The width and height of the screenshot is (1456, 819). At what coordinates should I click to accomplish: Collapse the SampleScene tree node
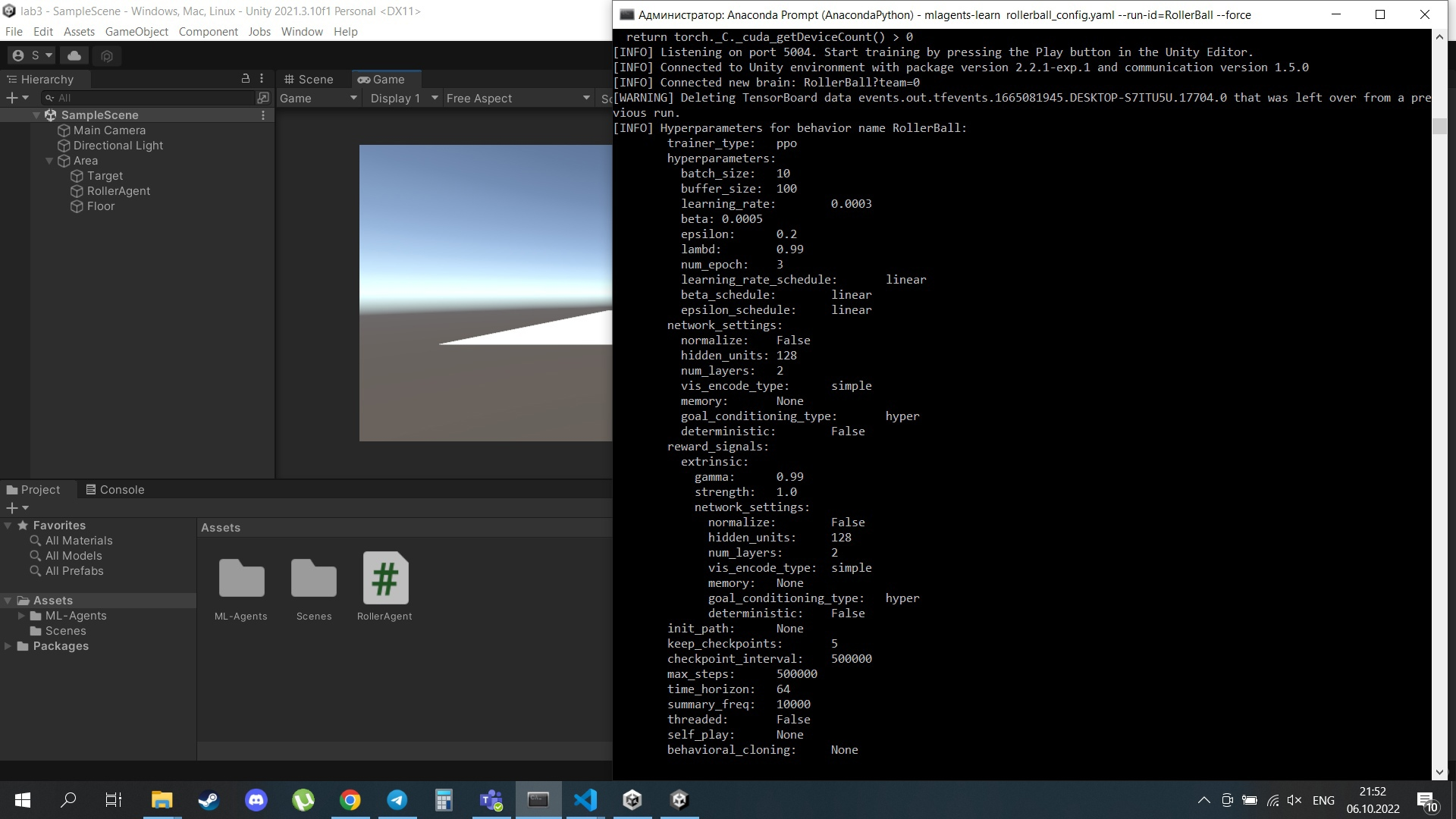tap(36, 115)
